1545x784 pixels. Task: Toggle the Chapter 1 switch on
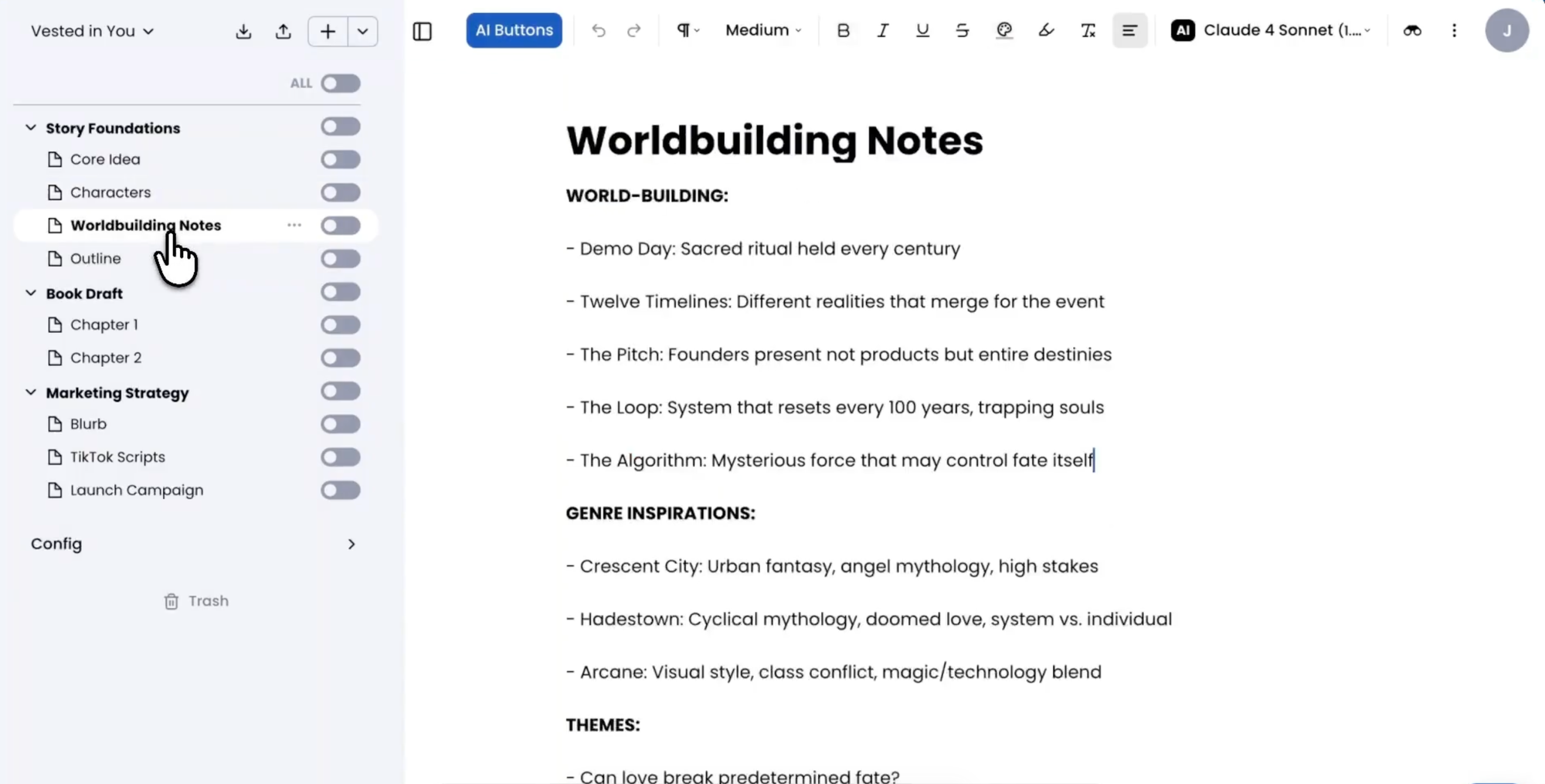[x=341, y=325]
